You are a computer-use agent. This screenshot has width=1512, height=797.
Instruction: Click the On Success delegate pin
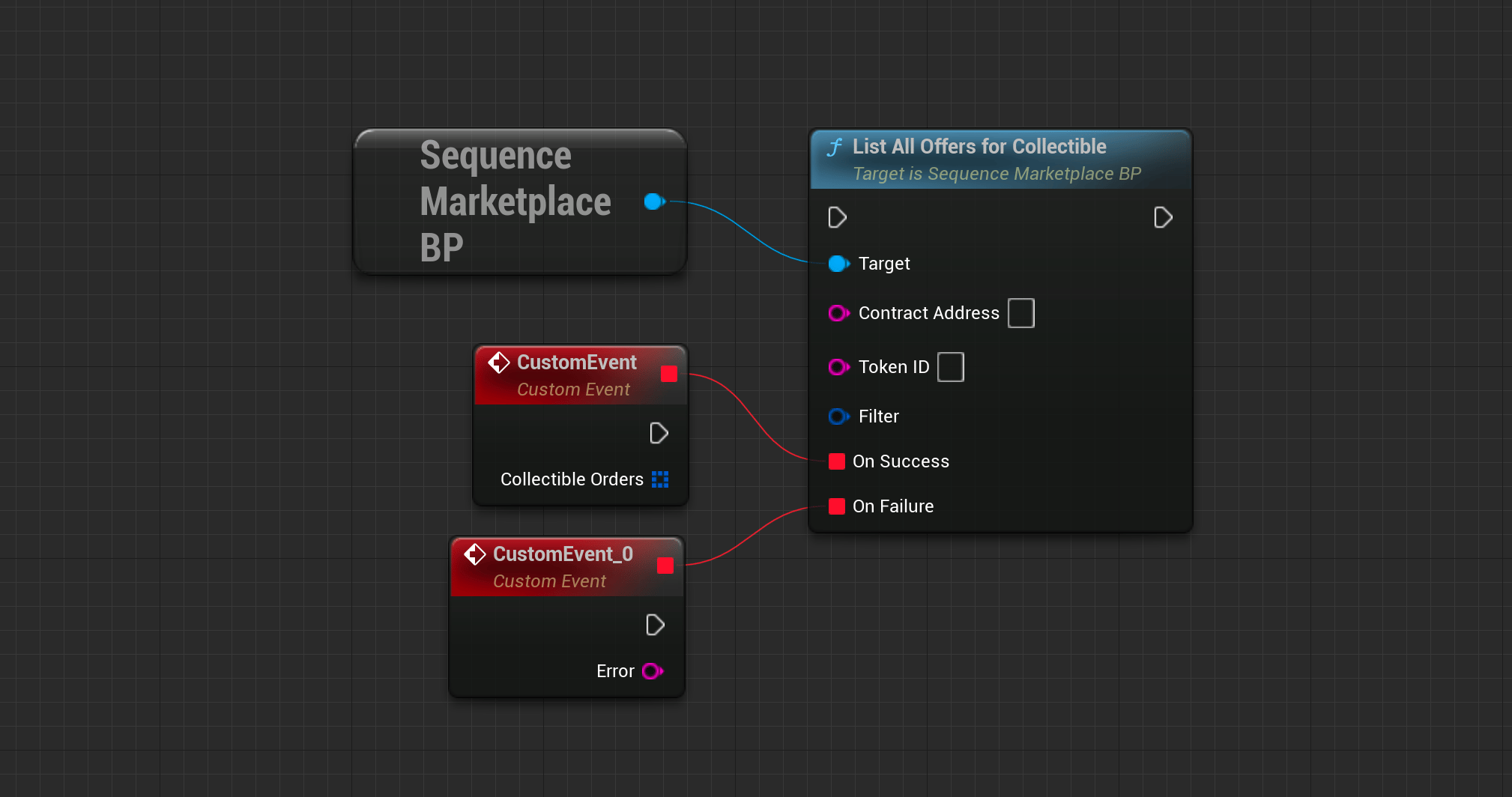[x=837, y=461]
